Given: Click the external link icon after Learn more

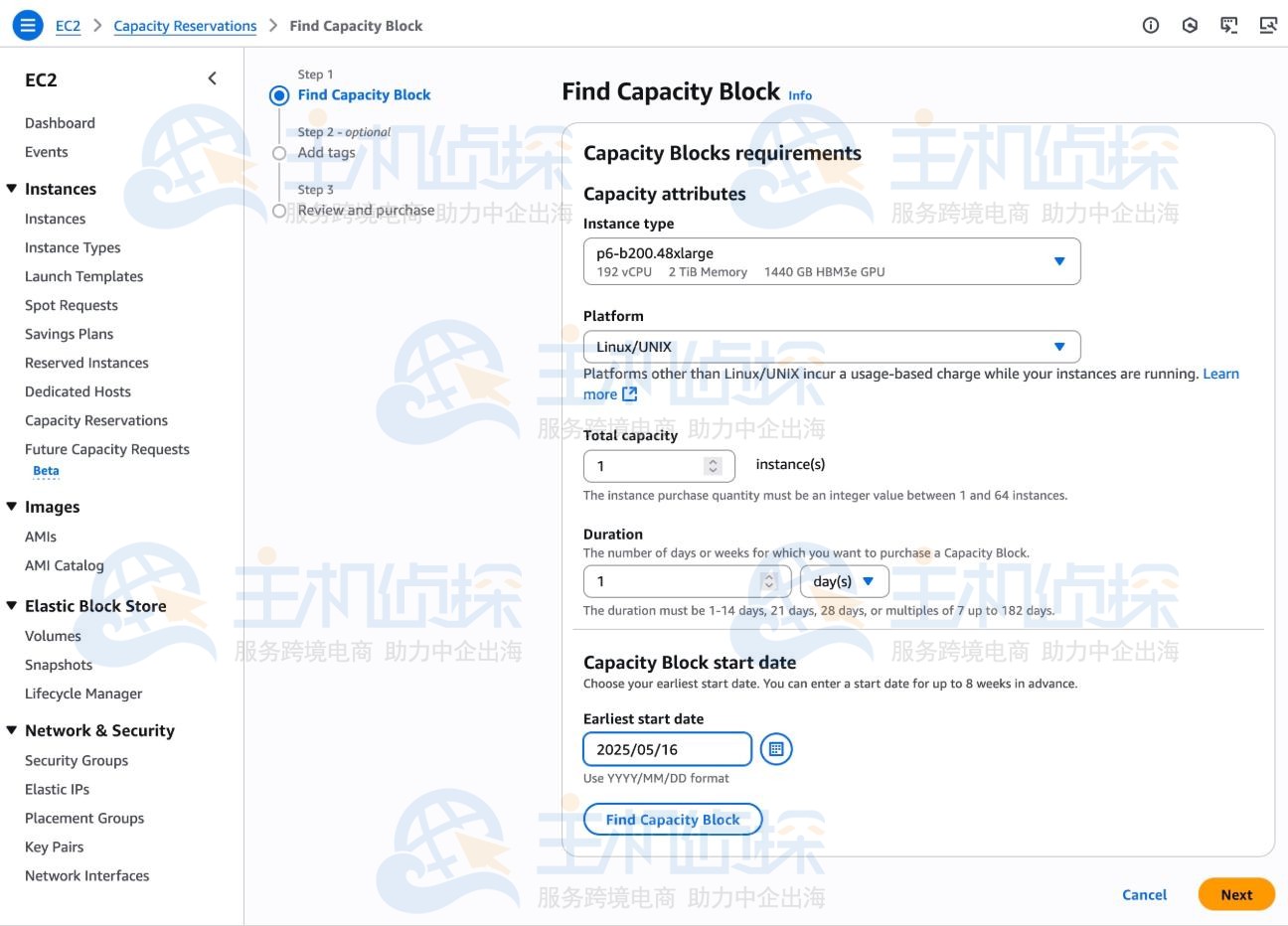Looking at the screenshot, I should tap(629, 393).
